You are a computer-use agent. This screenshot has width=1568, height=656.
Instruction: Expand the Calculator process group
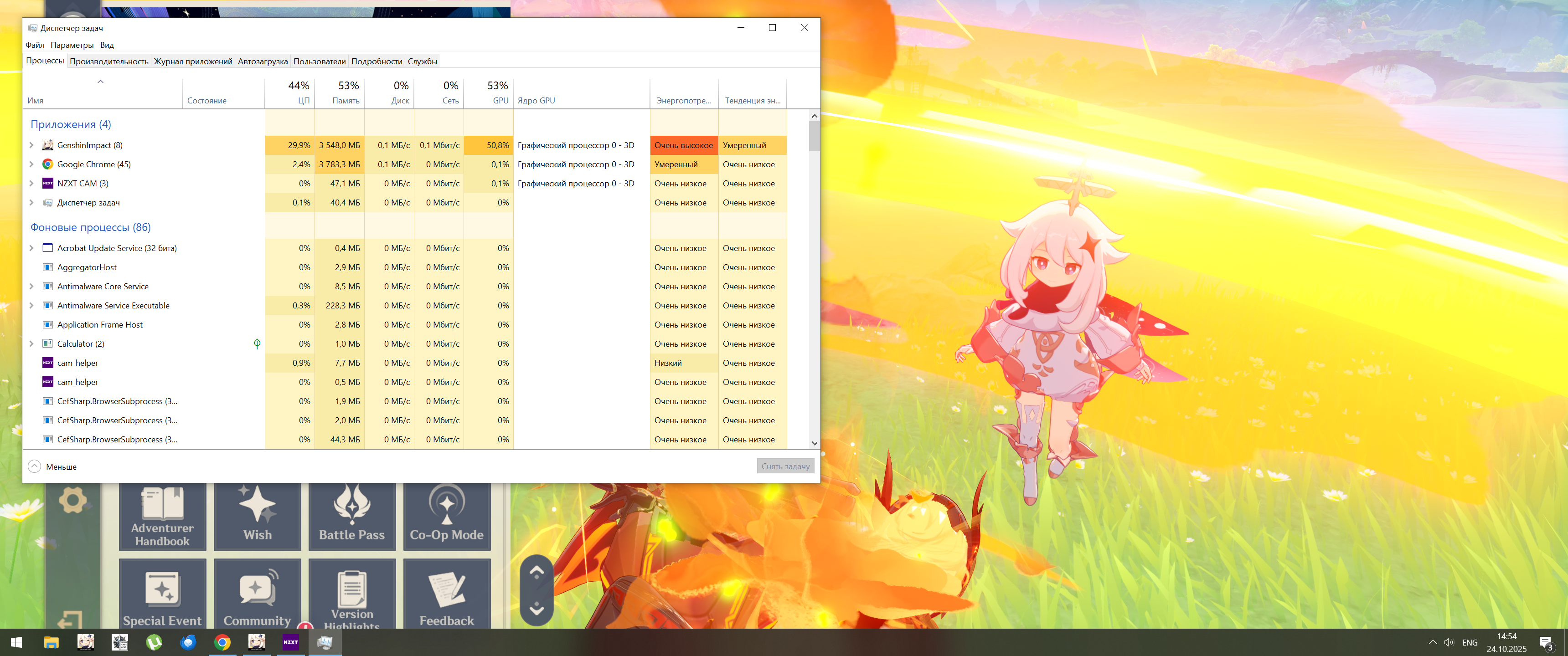coord(31,344)
